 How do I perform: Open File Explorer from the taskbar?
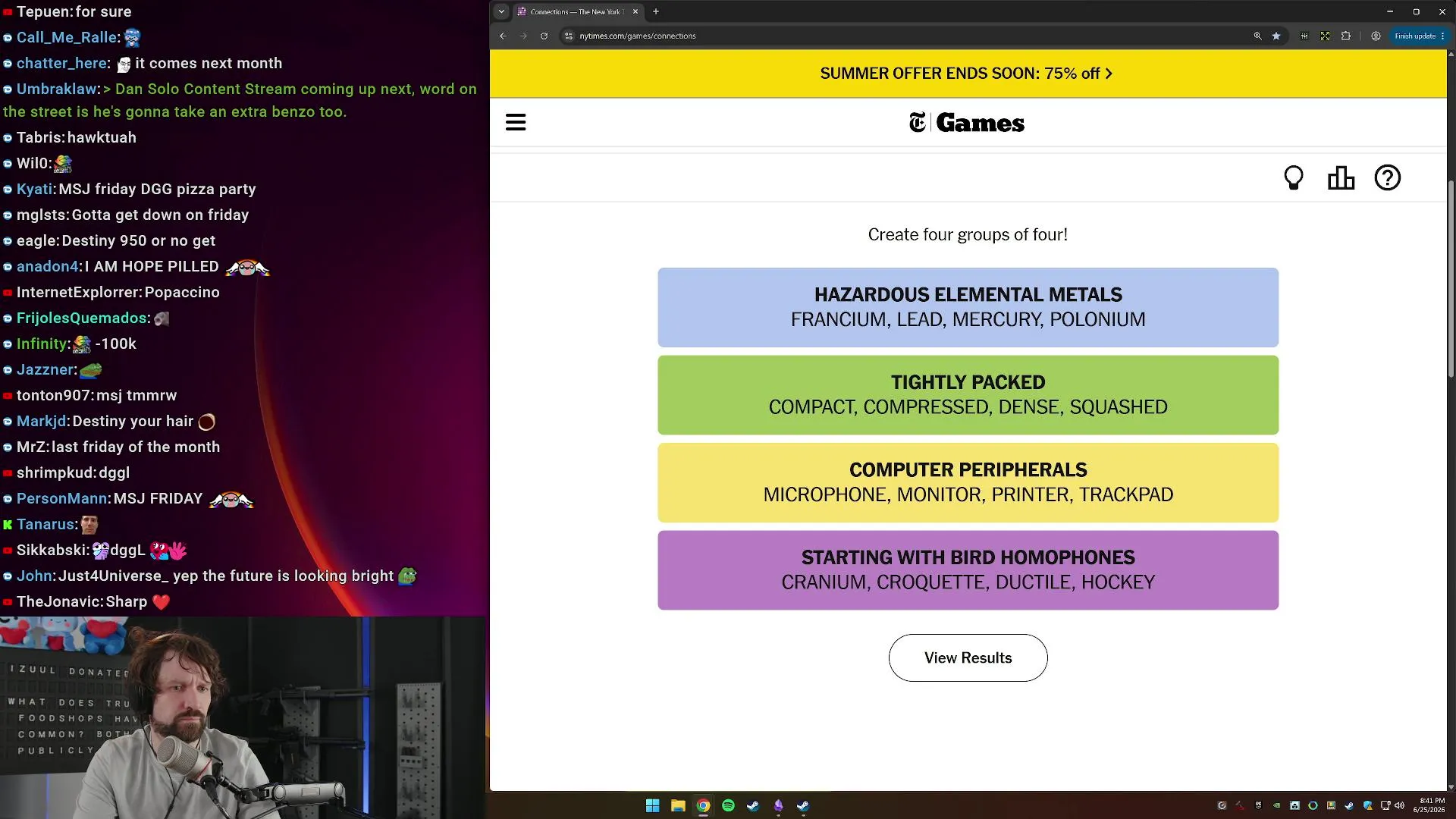678,805
